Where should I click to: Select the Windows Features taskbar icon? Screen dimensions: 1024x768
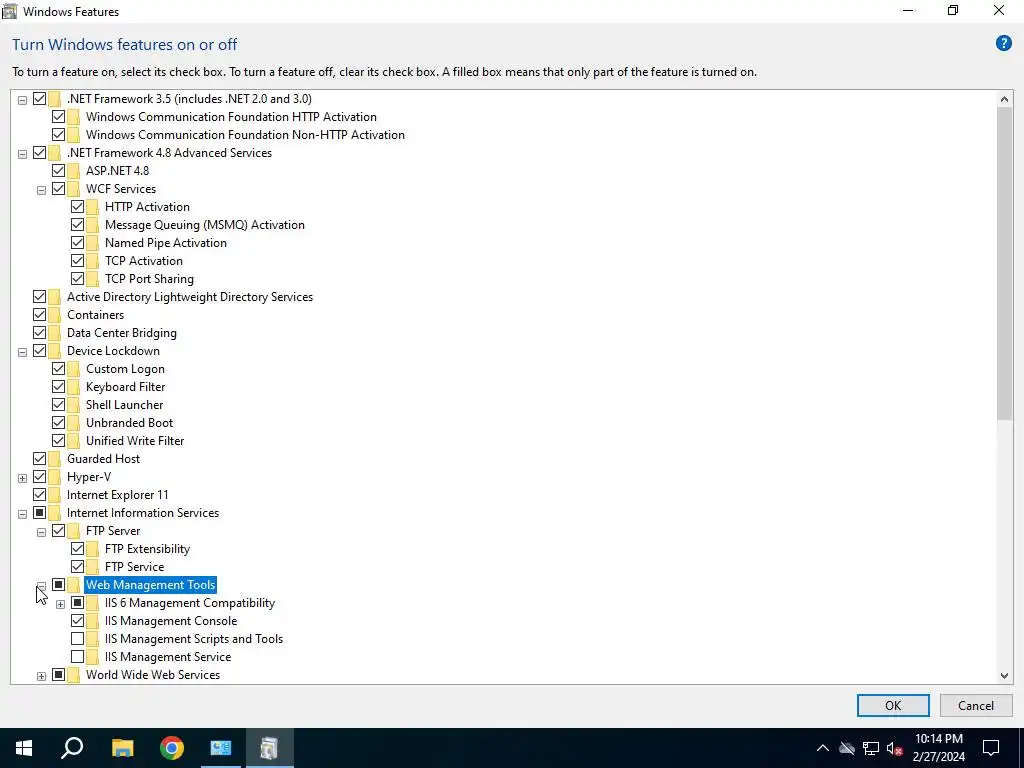(270, 748)
